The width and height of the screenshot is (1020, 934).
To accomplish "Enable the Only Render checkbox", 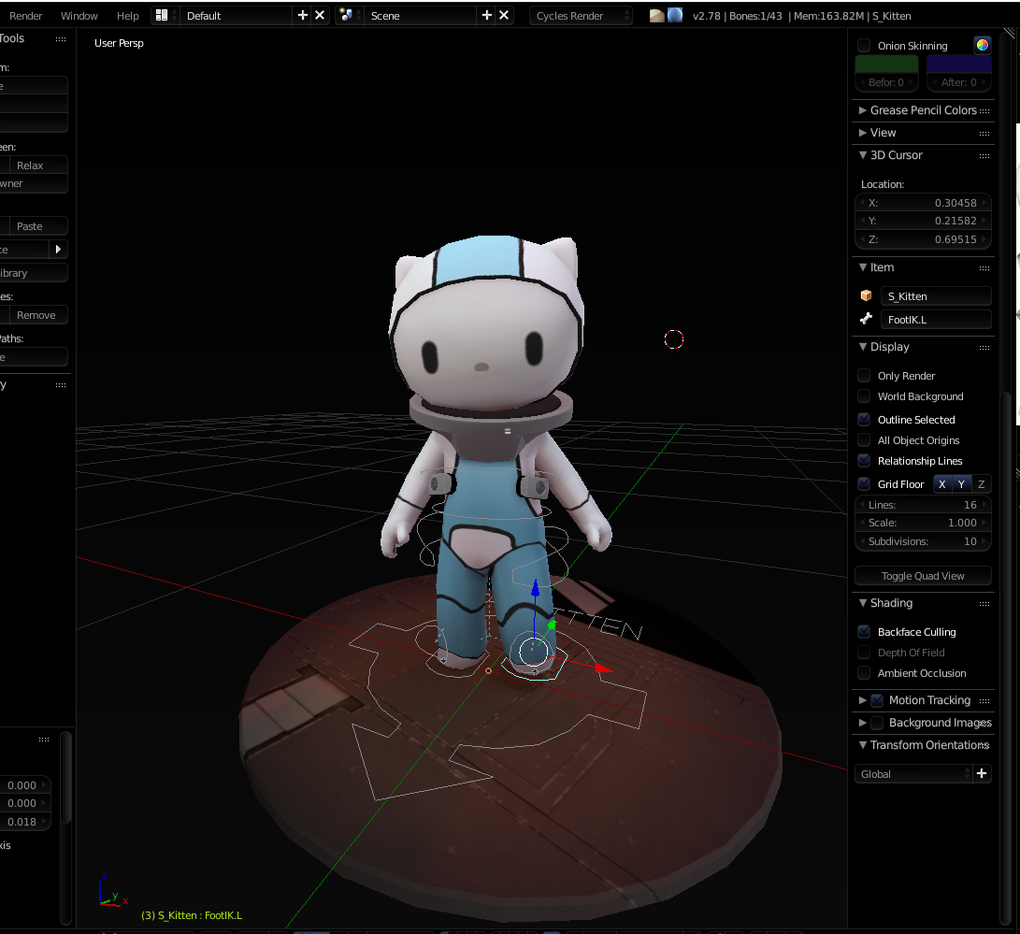I will pos(864,376).
